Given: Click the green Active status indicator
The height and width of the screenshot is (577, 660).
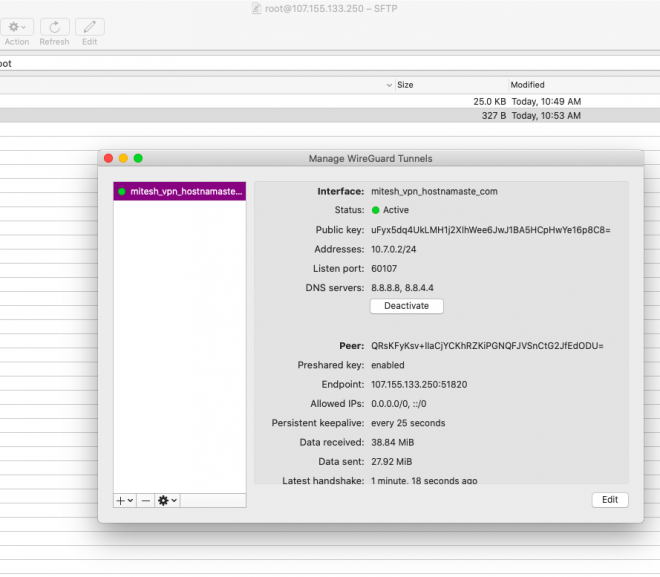Looking at the screenshot, I should tap(375, 210).
